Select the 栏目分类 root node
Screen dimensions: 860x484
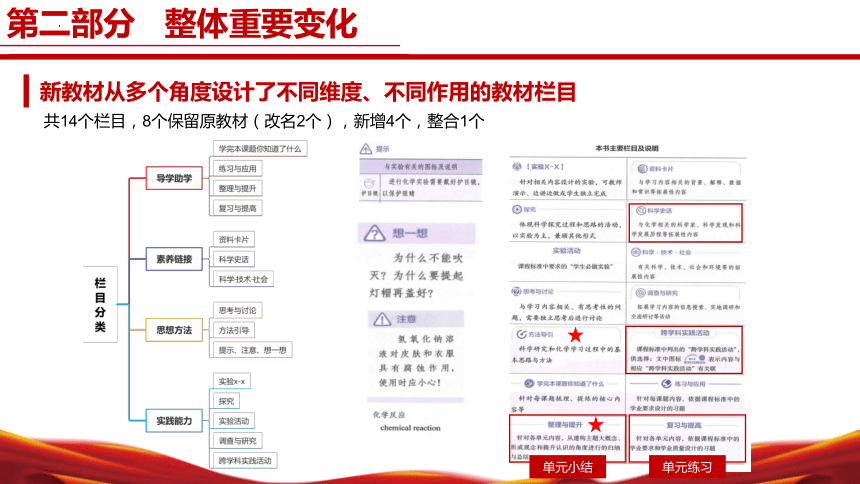[x=100, y=305]
